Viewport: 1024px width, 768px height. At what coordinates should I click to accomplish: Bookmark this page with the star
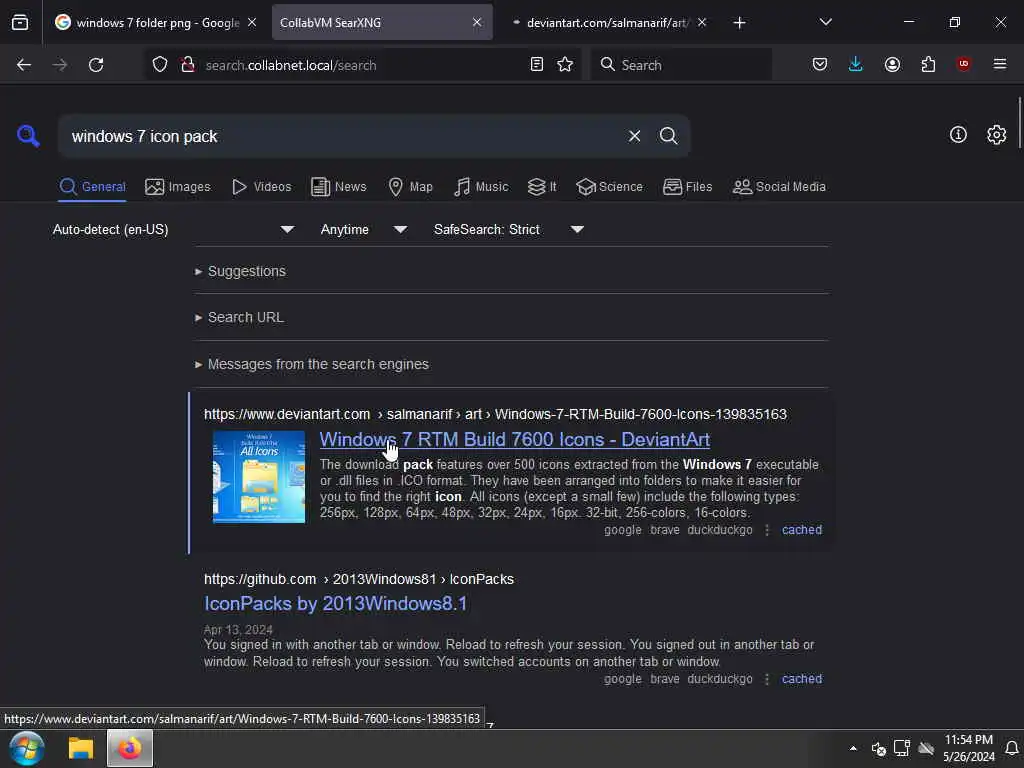click(565, 64)
